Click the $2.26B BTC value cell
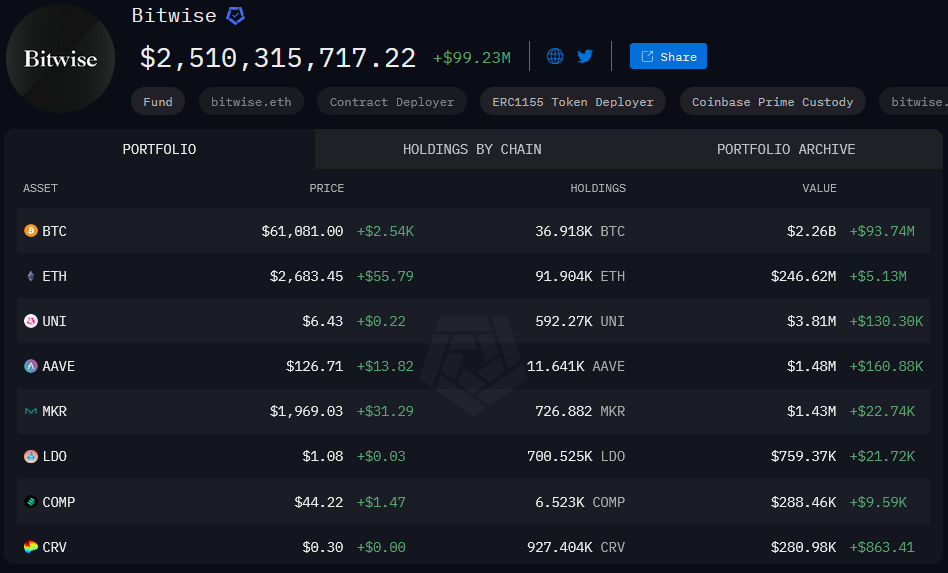 tap(811, 231)
